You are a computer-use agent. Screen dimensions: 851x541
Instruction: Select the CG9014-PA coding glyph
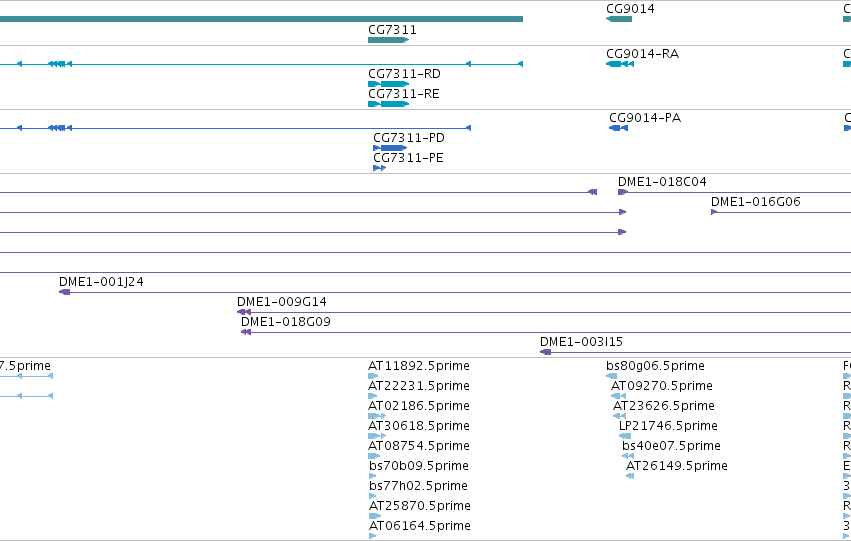[x=618, y=128]
